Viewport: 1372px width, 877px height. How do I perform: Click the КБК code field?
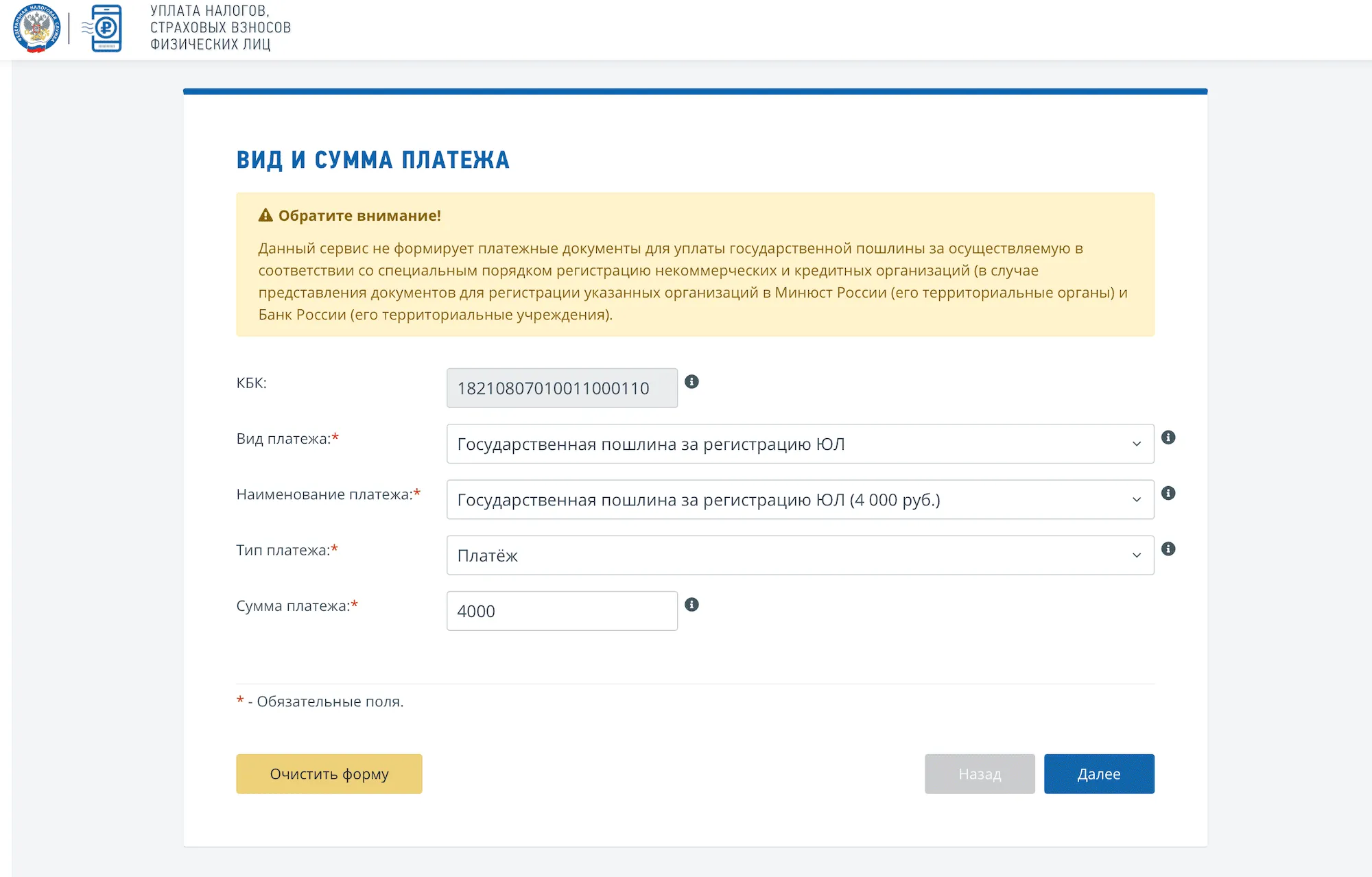[x=561, y=388]
